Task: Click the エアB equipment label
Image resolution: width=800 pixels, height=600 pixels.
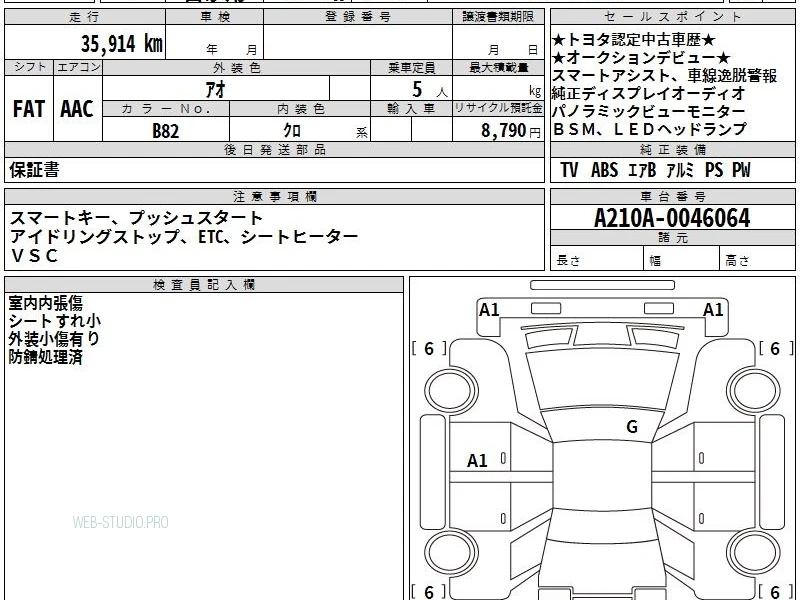Action: pos(642,170)
